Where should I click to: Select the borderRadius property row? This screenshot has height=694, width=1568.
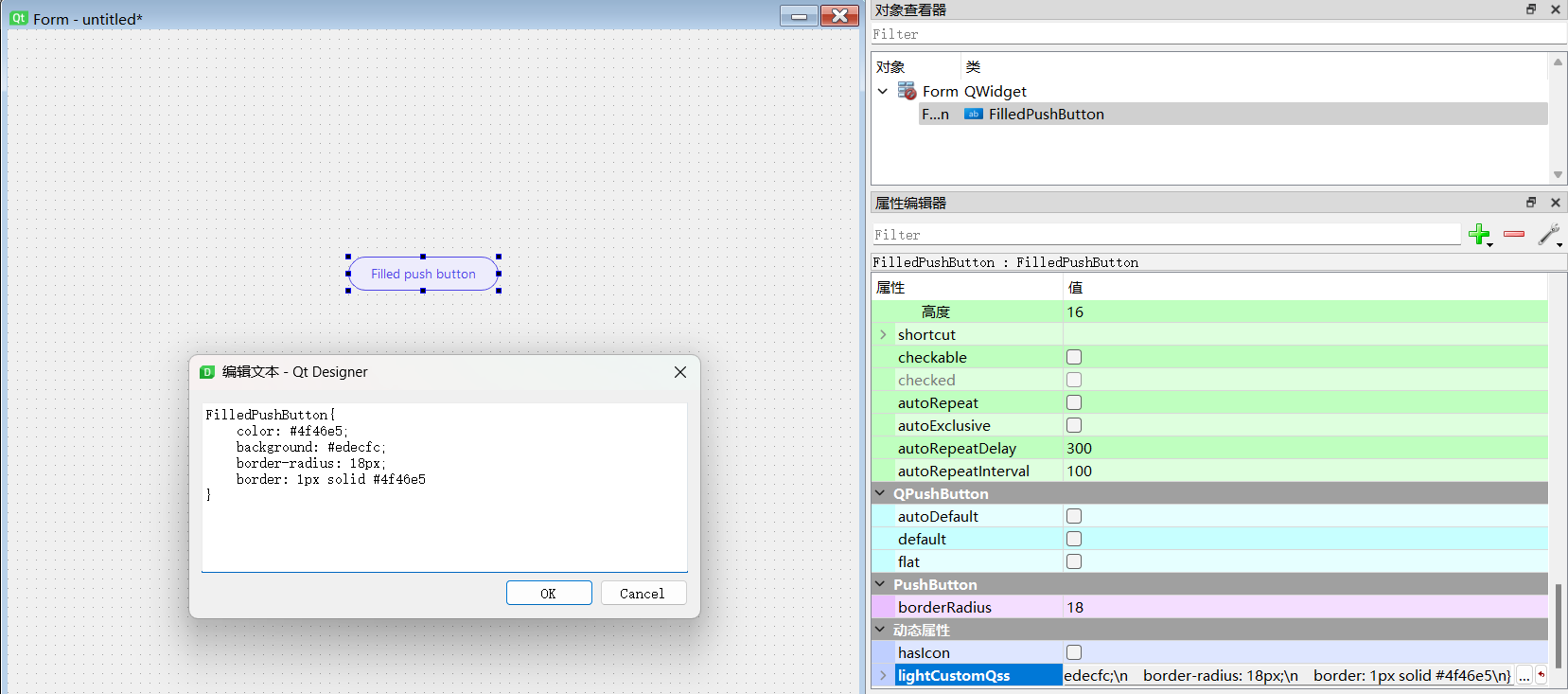[944, 607]
